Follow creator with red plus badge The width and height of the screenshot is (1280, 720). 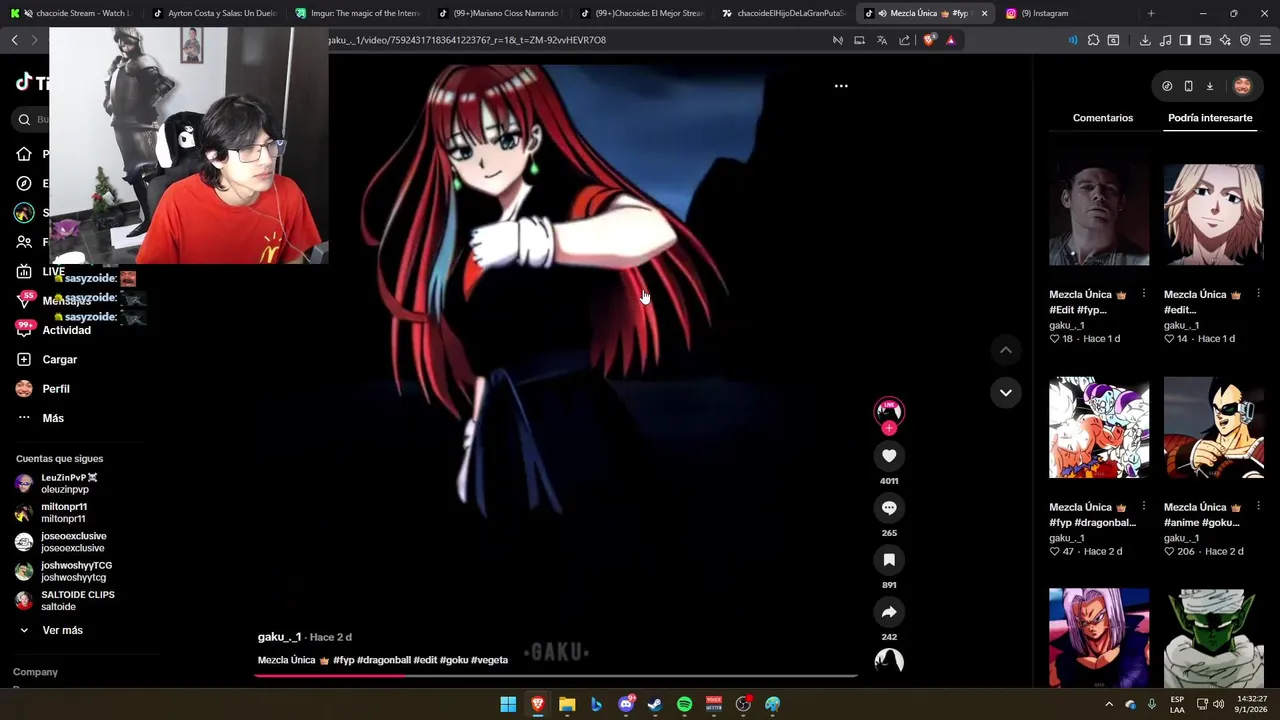(889, 428)
